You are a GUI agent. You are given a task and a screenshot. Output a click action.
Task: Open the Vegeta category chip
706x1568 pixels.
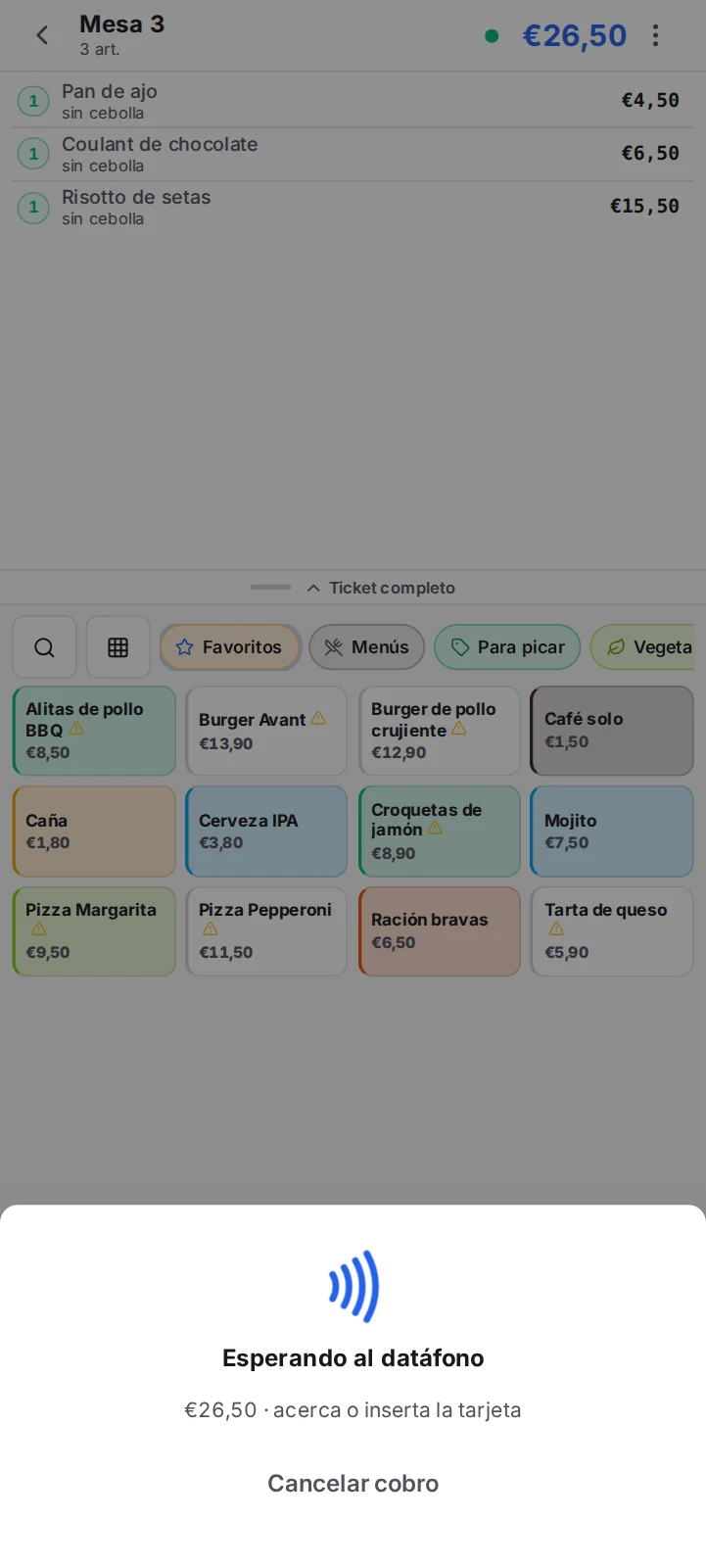(x=642, y=647)
